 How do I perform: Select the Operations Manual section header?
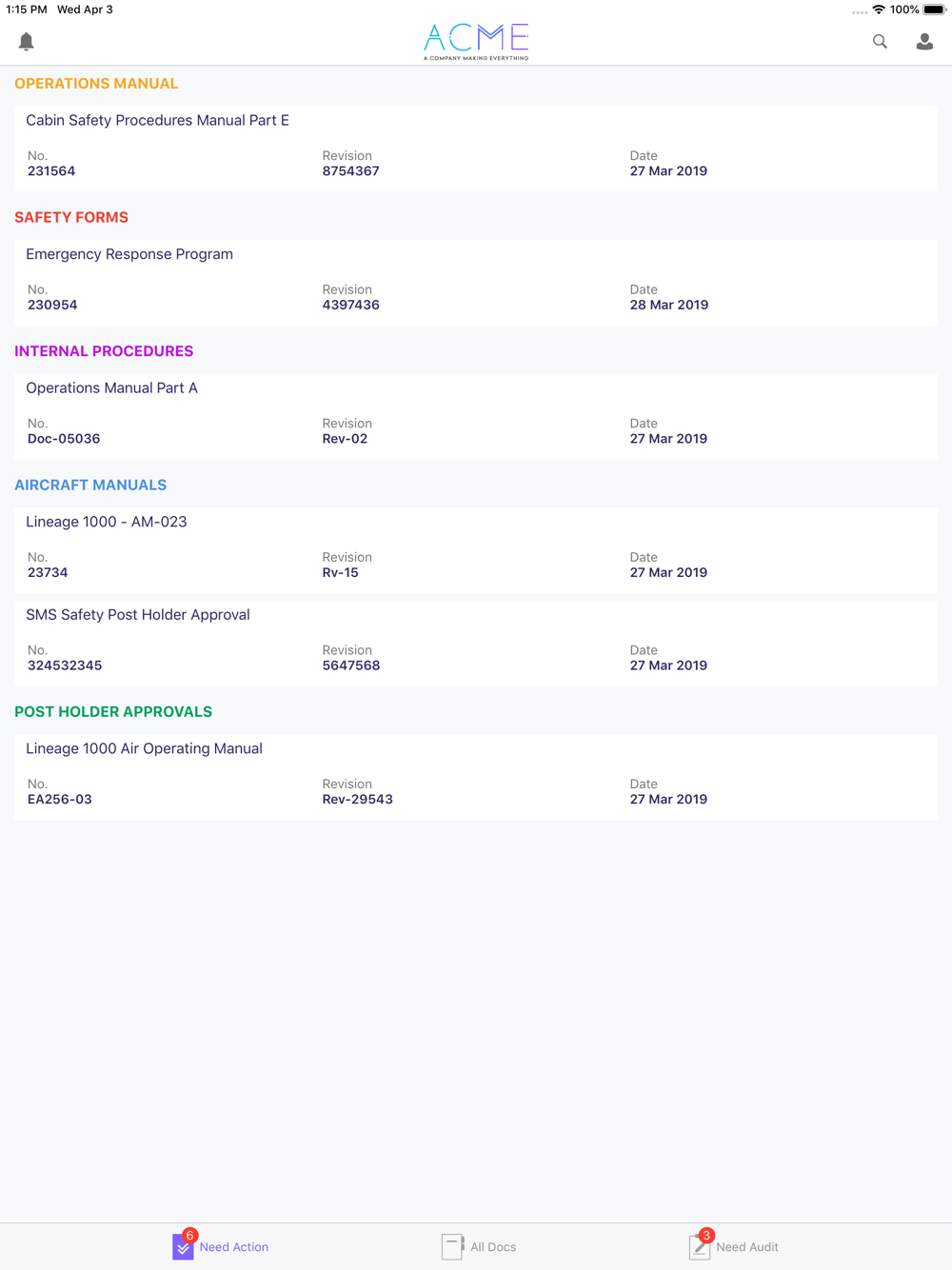[96, 84]
